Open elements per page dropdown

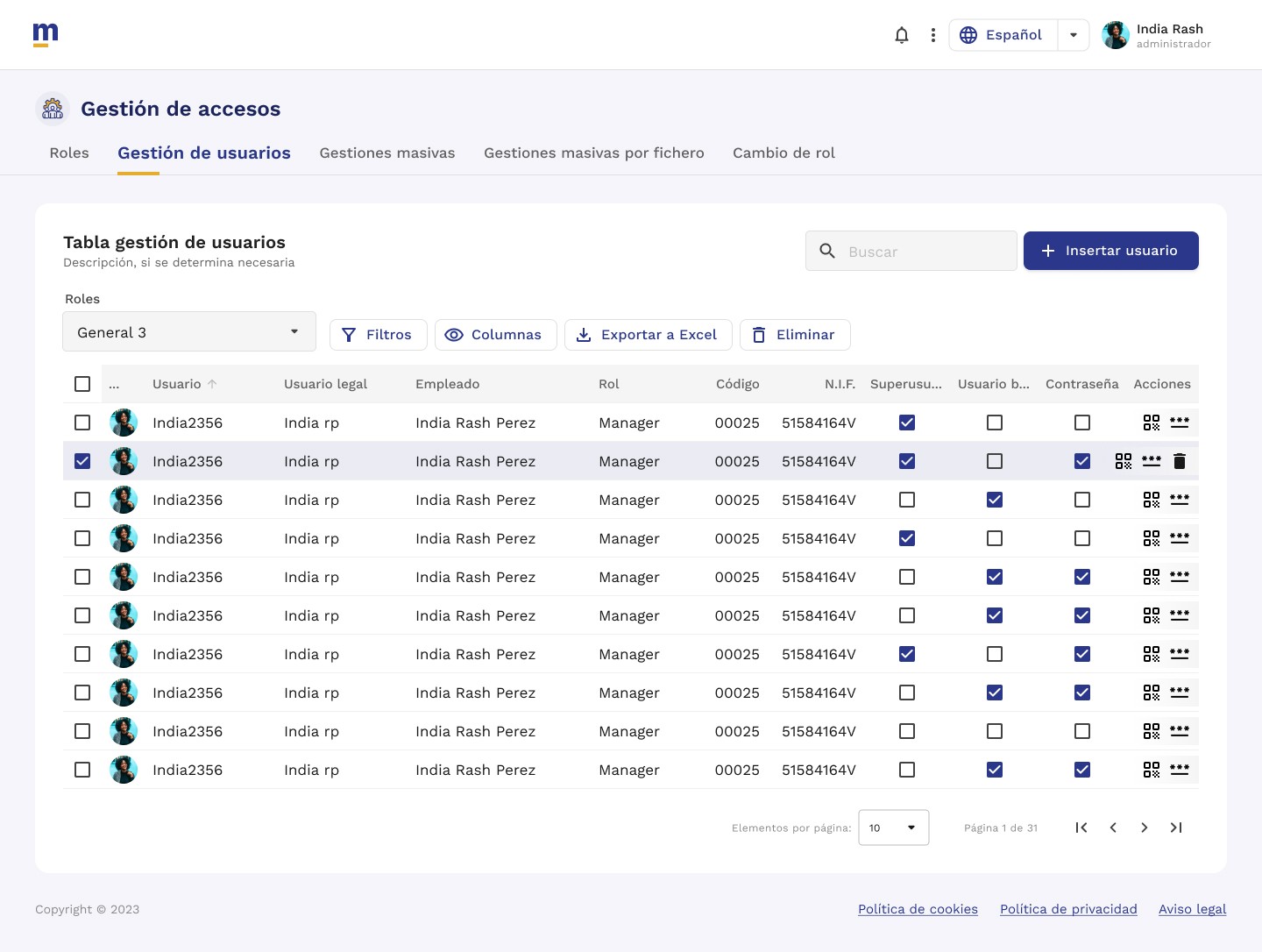tap(894, 828)
